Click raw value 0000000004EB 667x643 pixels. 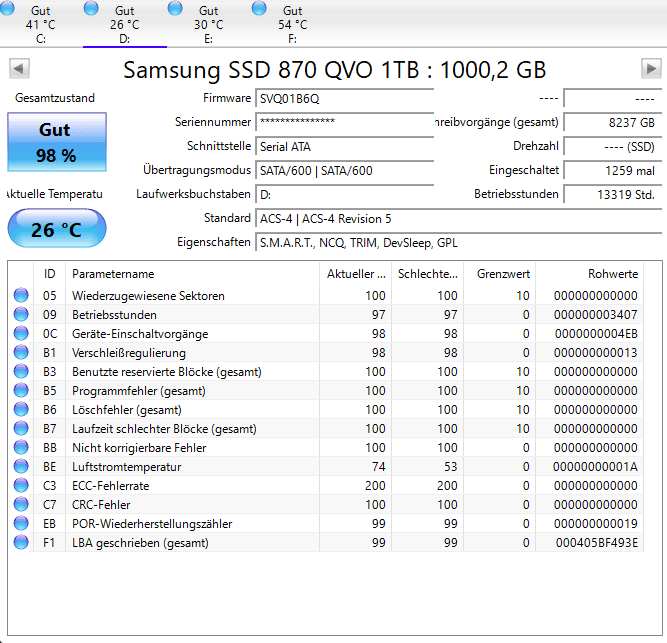tap(596, 334)
